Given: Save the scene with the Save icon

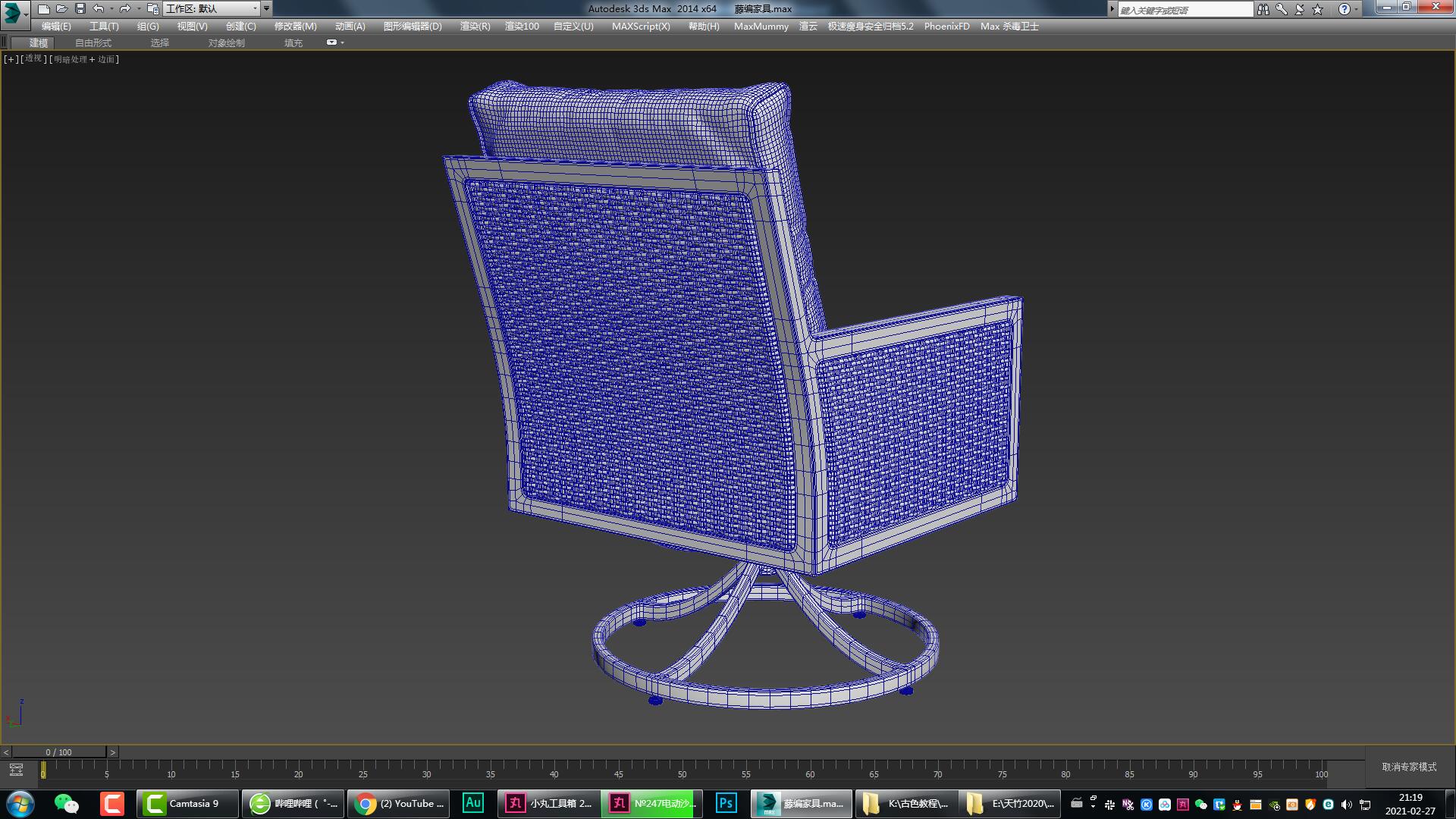Looking at the screenshot, I should tap(80, 8).
